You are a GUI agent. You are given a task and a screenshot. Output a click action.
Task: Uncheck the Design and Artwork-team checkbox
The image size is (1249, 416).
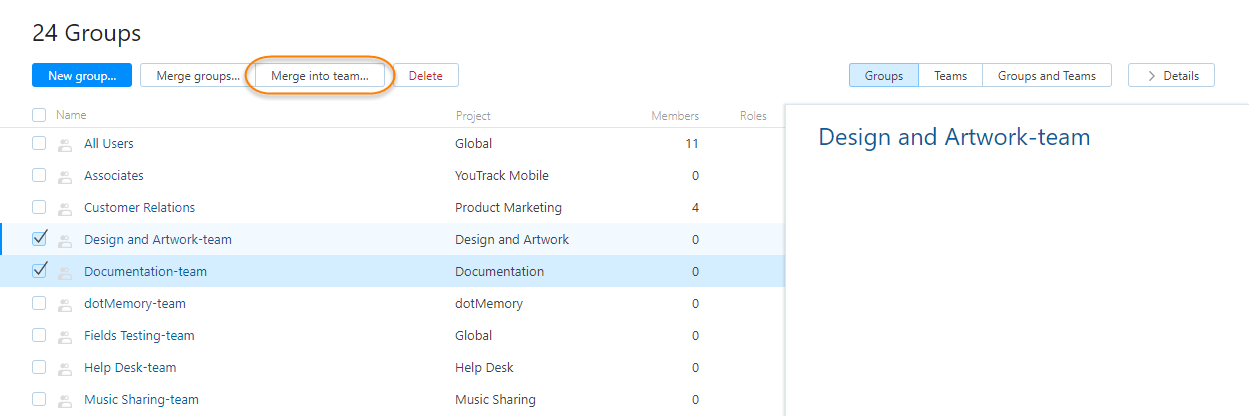pos(39,239)
